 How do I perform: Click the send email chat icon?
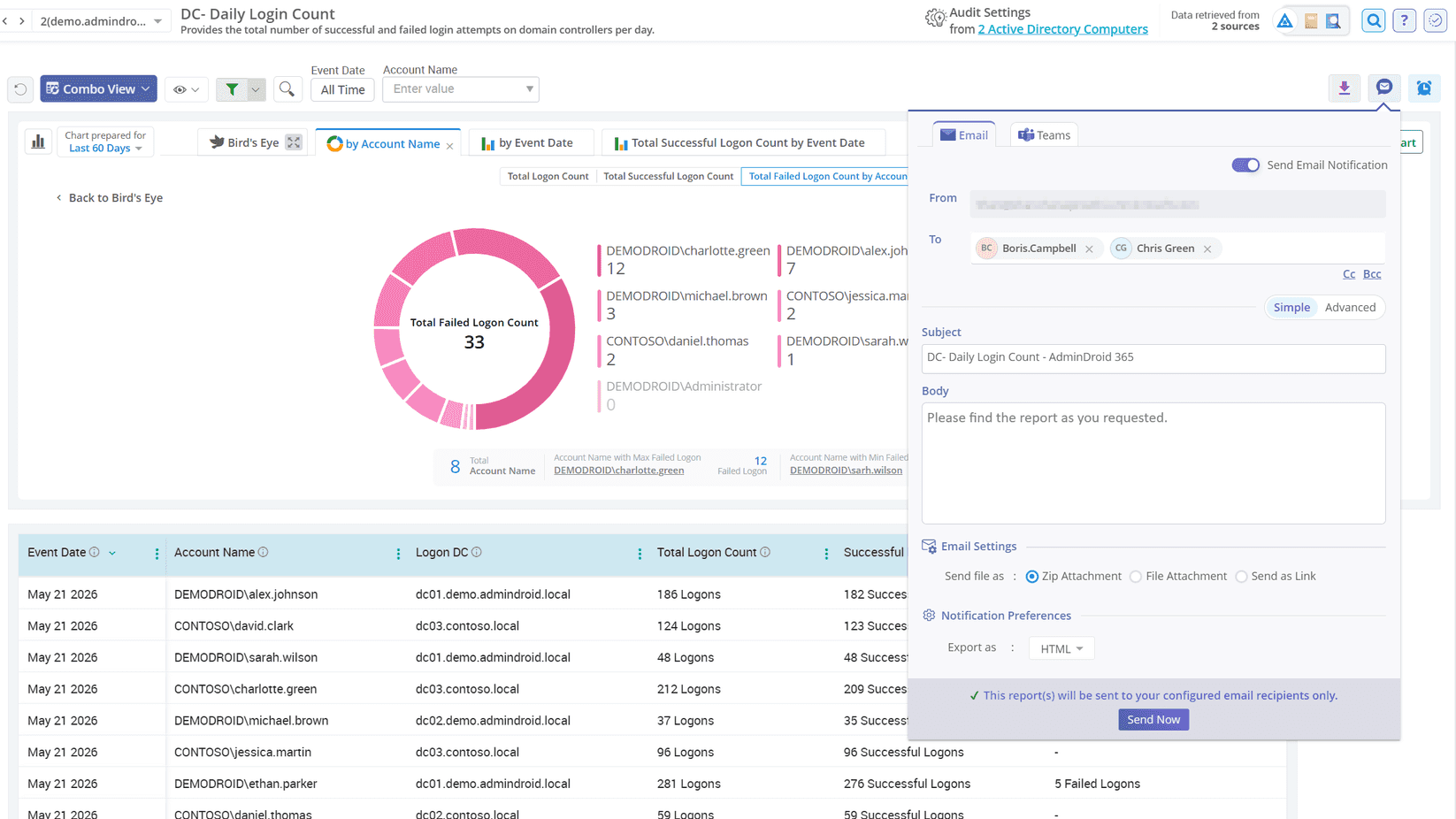point(1384,87)
